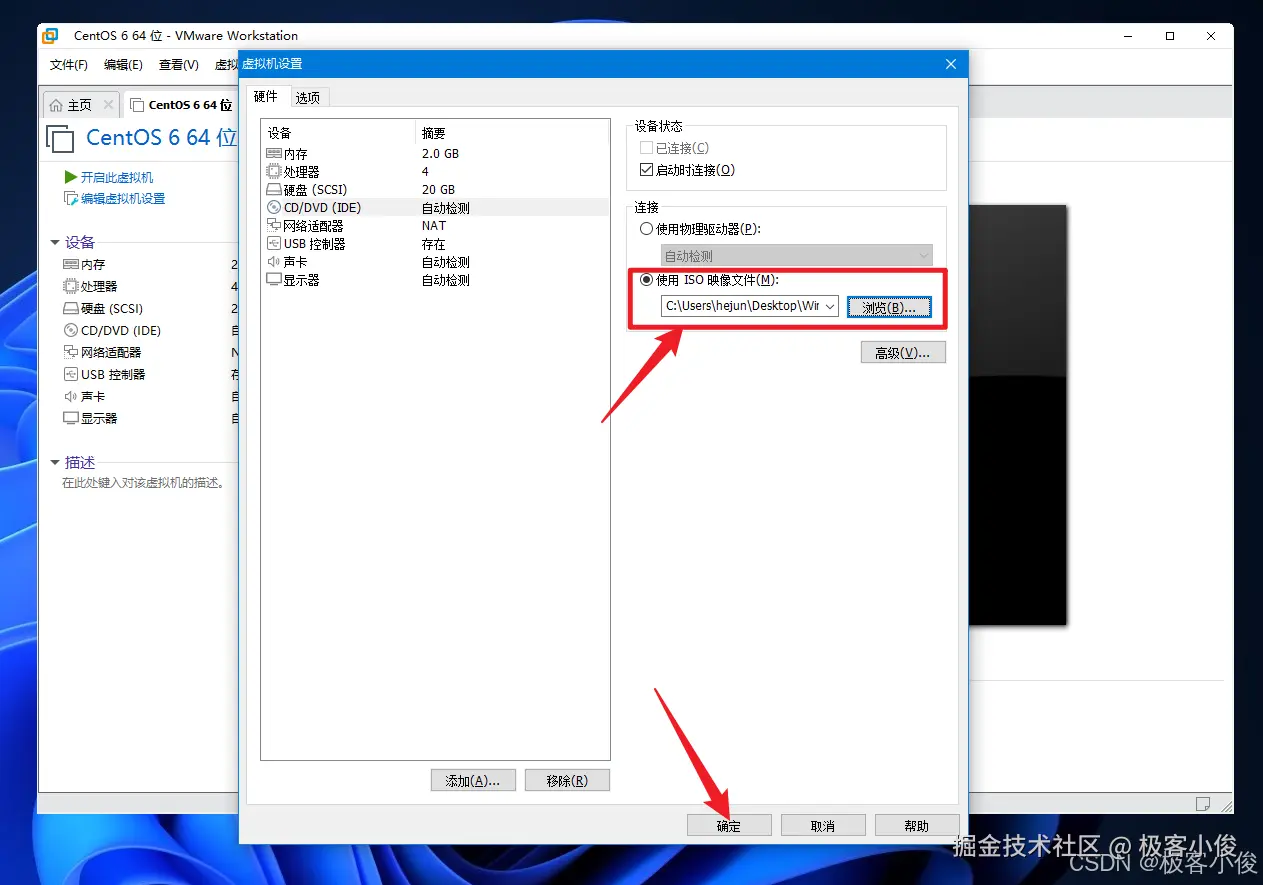This screenshot has height=885, width=1263.
Task: Click the 浏览(B)... button
Action: (x=889, y=307)
